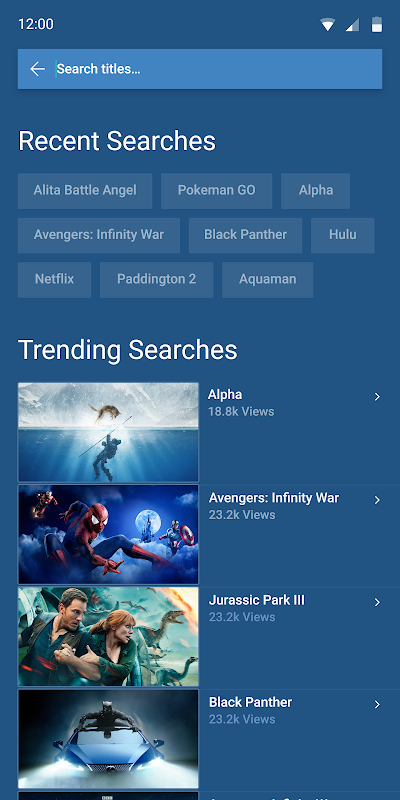The height and width of the screenshot is (800, 400).
Task: Tap the battery status icon
Action: [x=377, y=24]
